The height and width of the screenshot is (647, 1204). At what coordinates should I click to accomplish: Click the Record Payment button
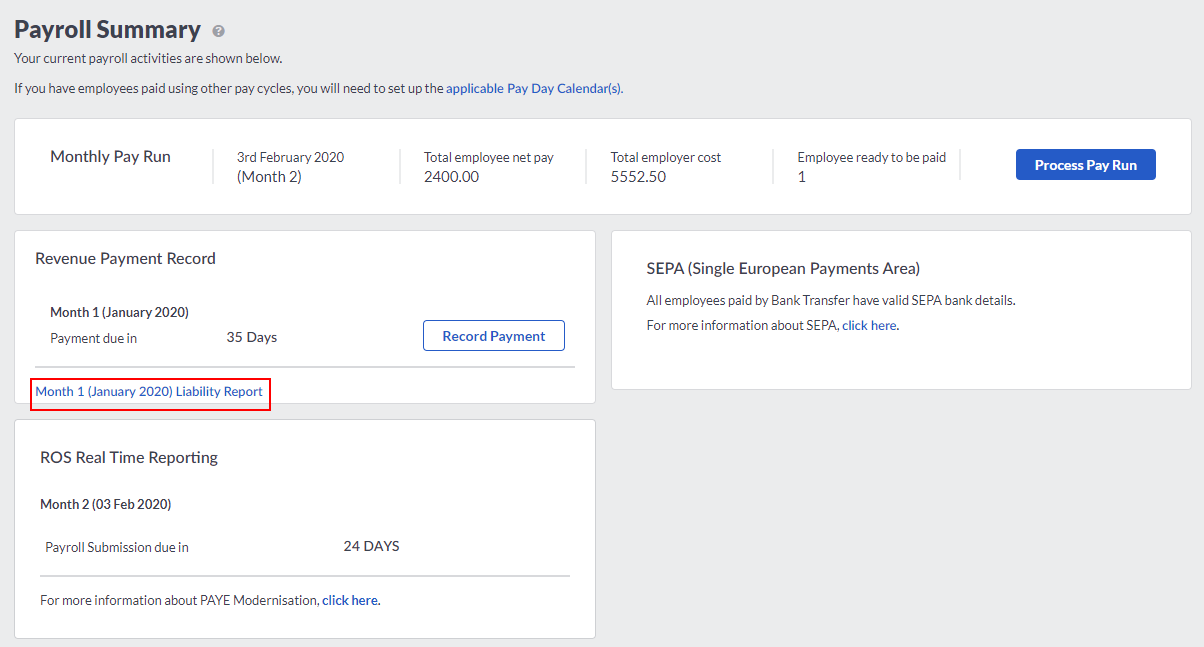coord(494,336)
